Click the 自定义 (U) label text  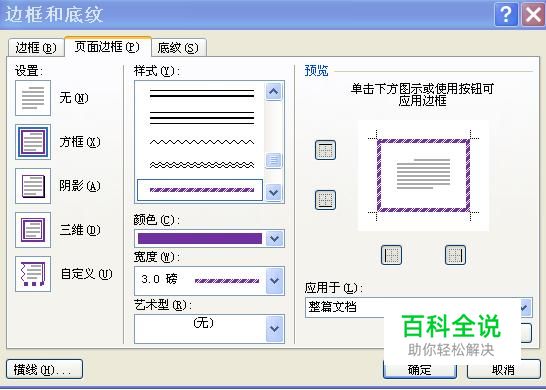click(x=86, y=274)
